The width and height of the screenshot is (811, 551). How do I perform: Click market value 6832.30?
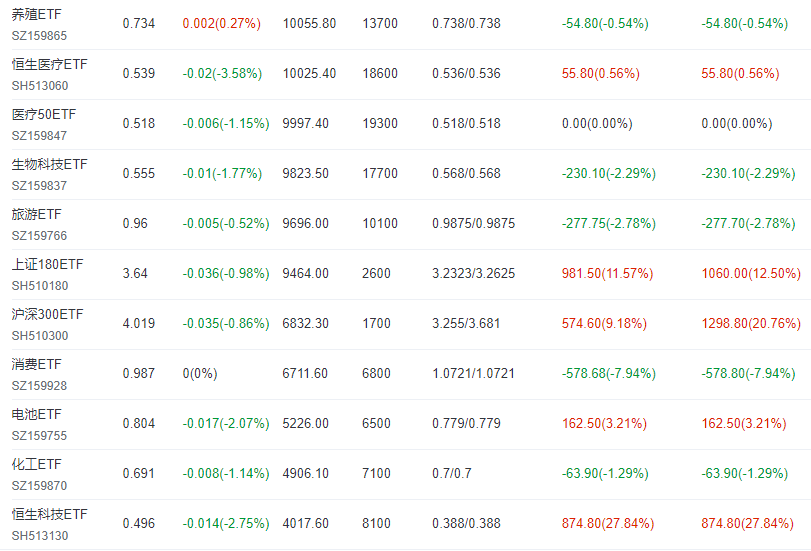[x=306, y=323]
